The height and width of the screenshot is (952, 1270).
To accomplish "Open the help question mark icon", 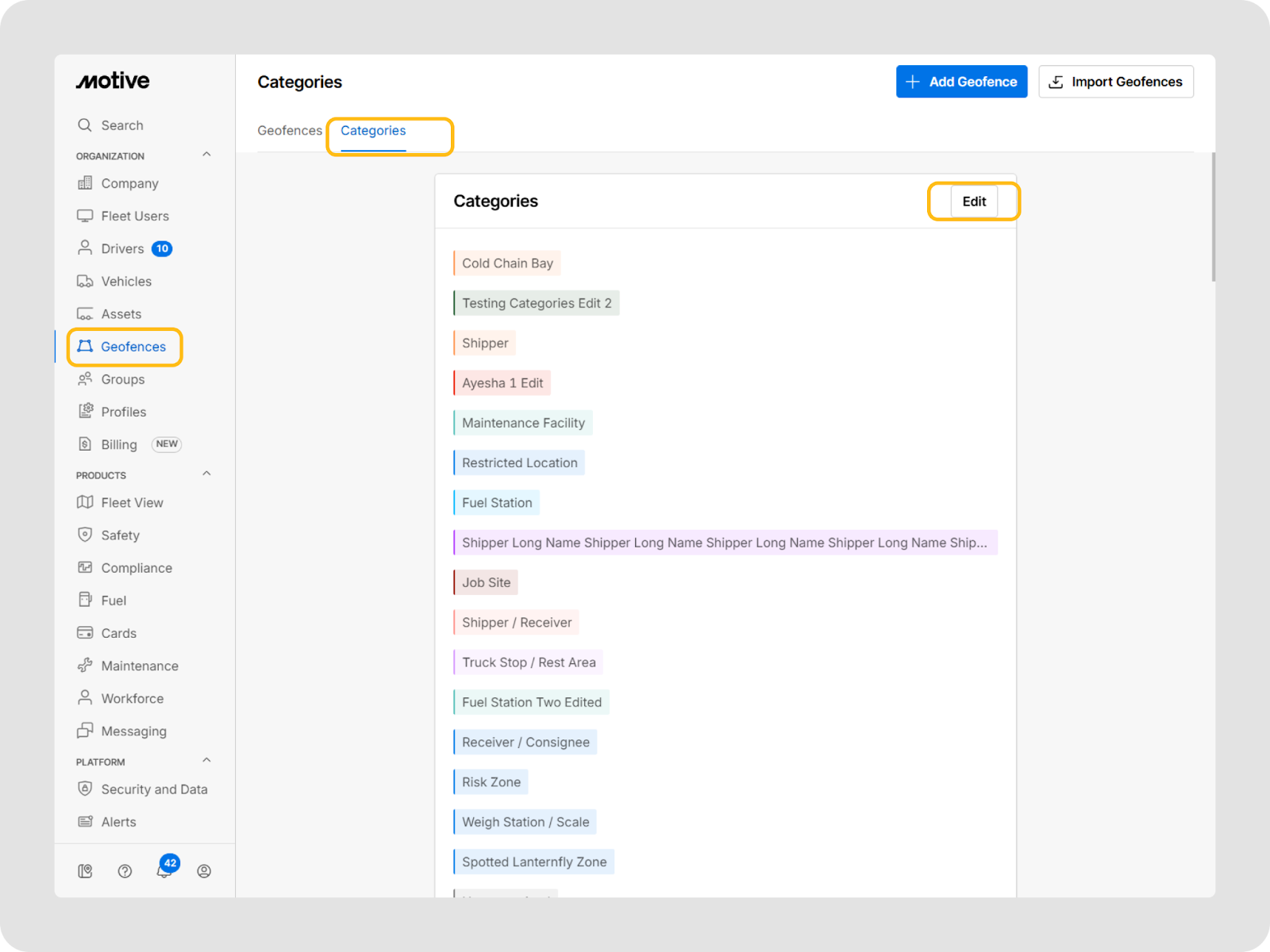I will pos(125,871).
